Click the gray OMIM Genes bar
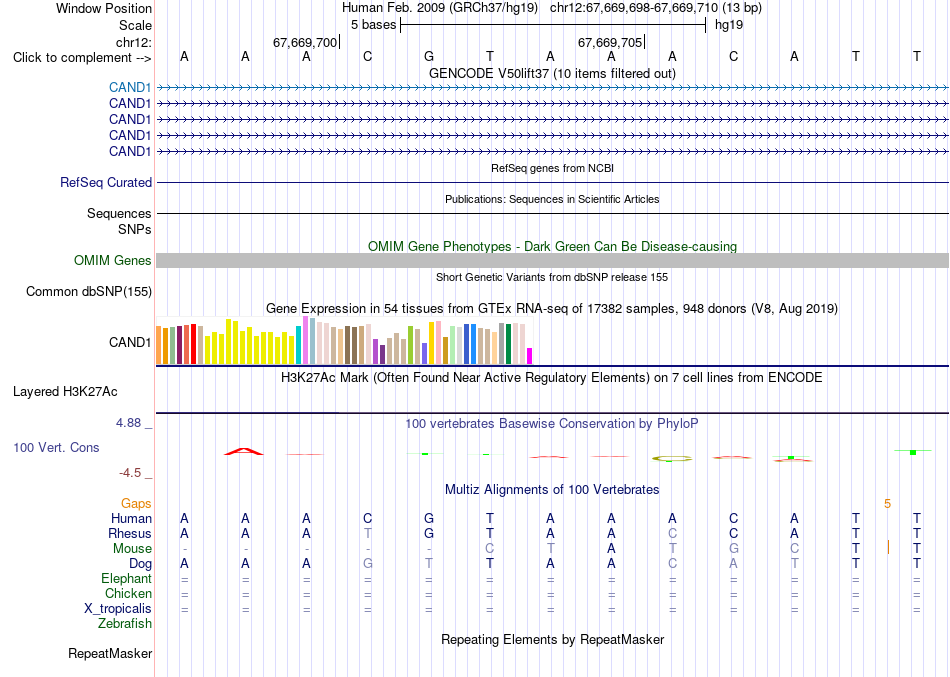 click(552, 261)
